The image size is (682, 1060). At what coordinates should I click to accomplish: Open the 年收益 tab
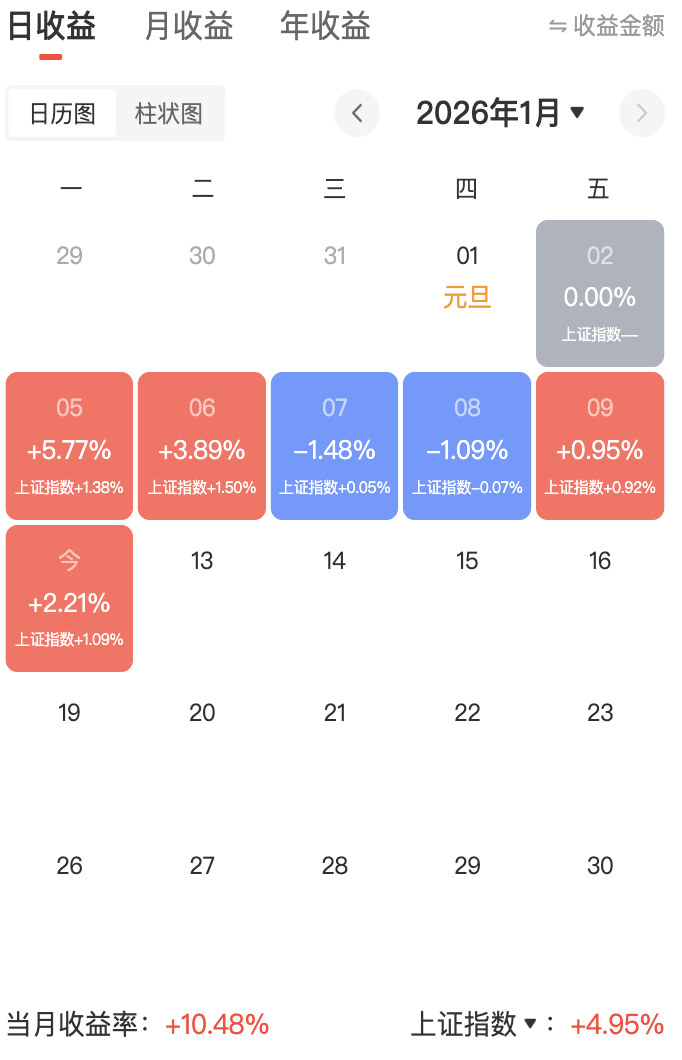point(325,27)
